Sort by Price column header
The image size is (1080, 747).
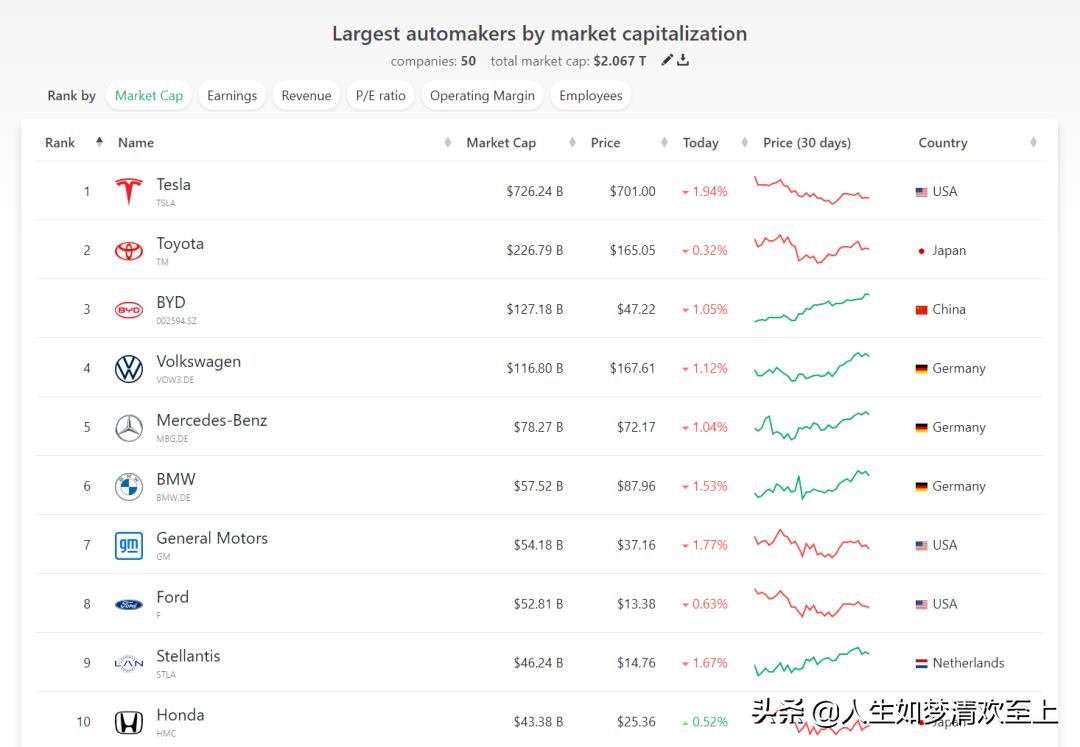[605, 143]
